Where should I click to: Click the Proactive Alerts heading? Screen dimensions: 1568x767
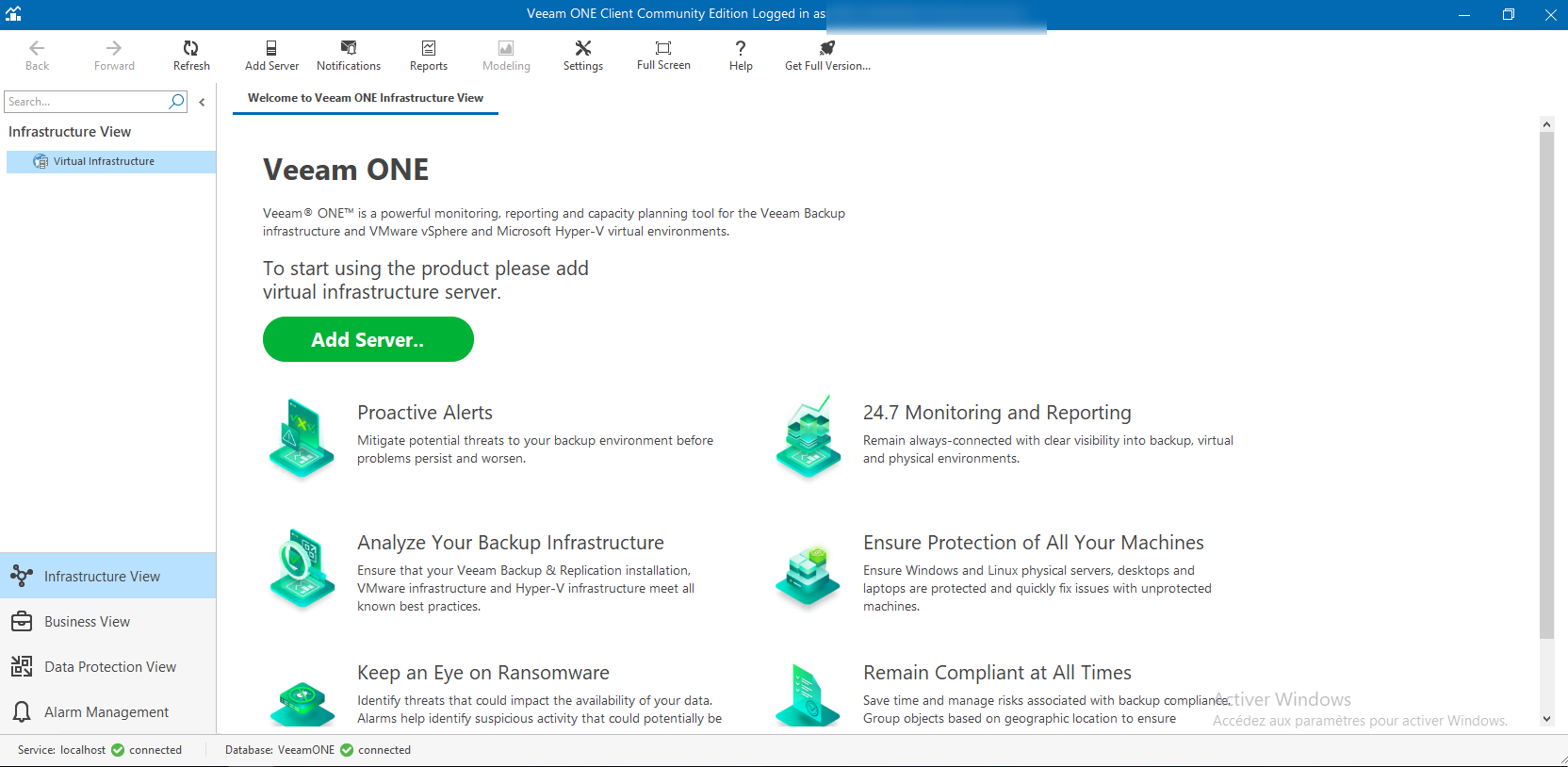click(x=425, y=413)
